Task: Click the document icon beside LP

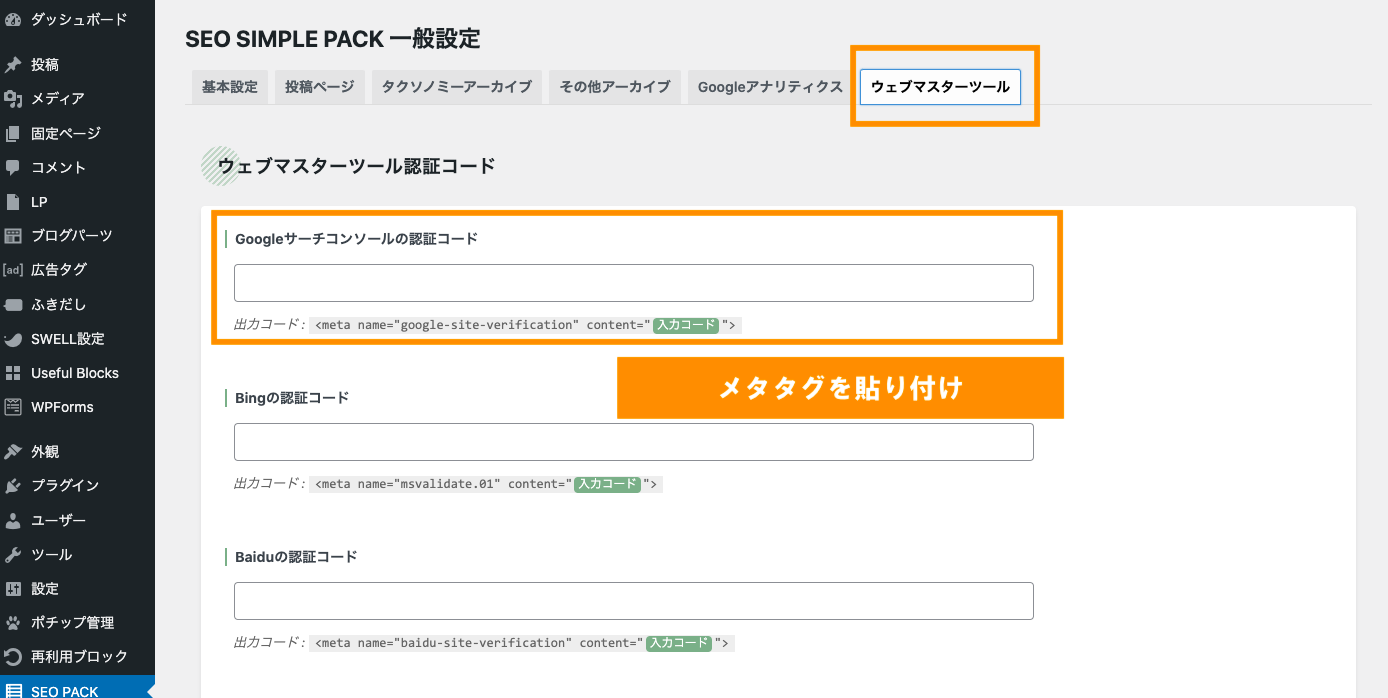Action: pos(13,202)
